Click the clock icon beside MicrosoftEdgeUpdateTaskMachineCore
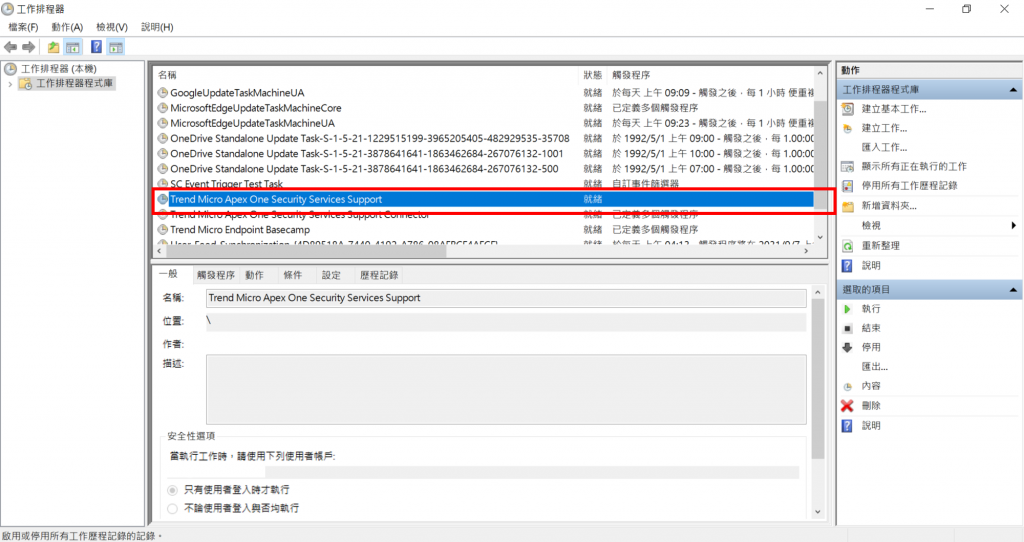Screen dimensions: 1024x542 163,108
